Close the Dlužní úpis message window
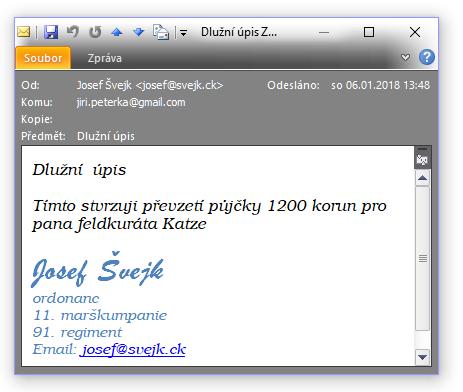This screenshot has height=392, width=463. 415,32
